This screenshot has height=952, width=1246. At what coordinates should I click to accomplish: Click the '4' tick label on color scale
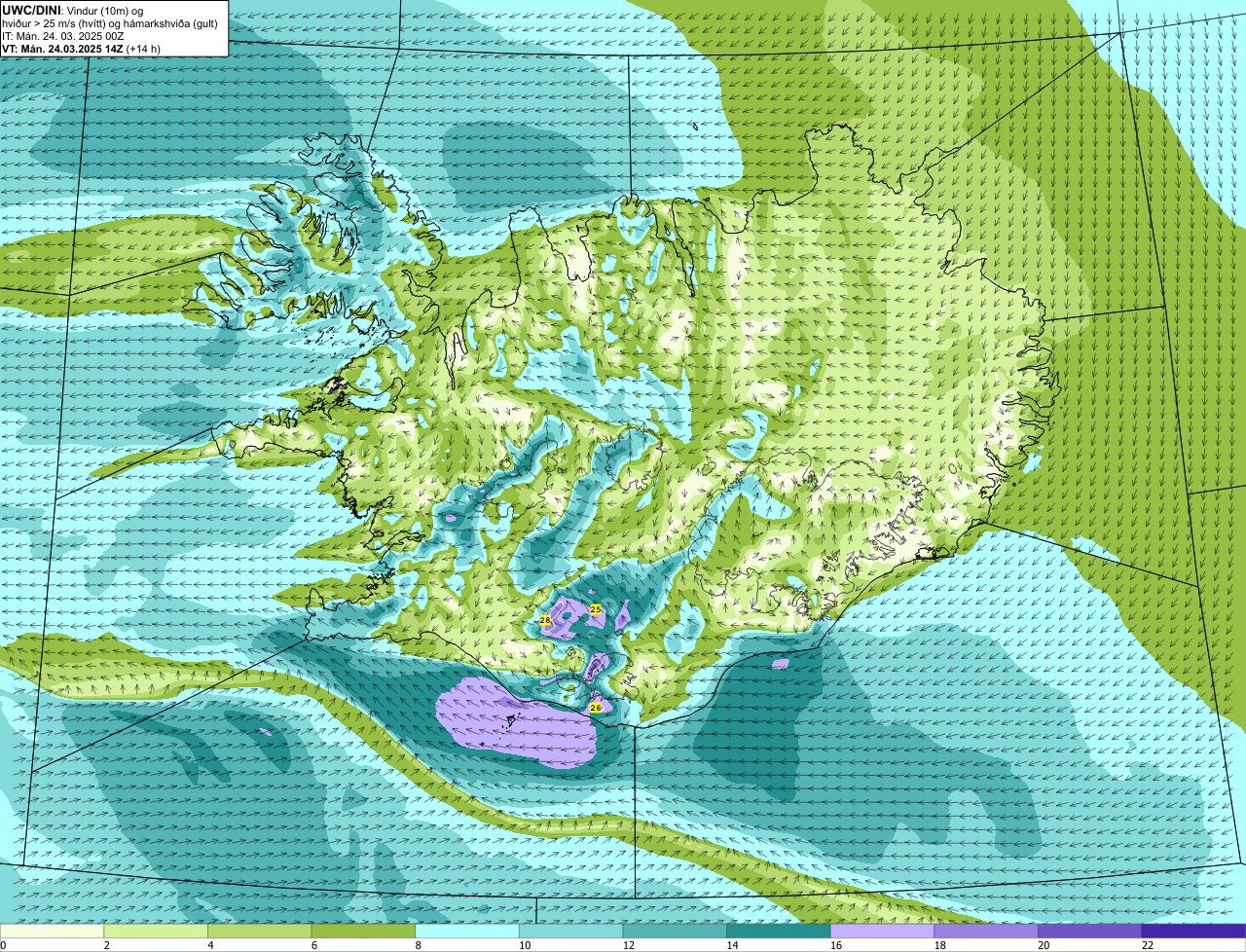210,945
